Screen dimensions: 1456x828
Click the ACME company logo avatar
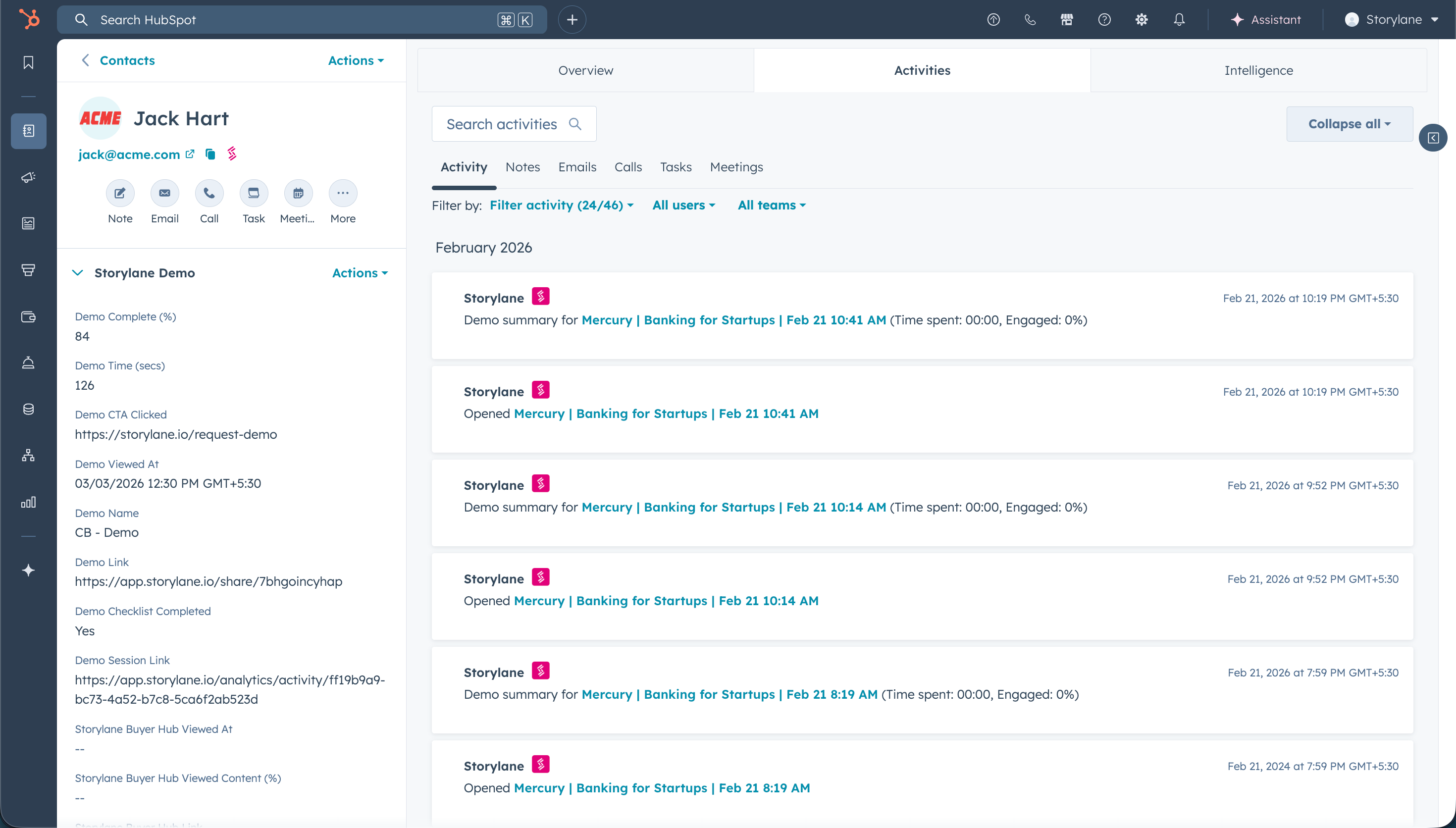(x=100, y=118)
